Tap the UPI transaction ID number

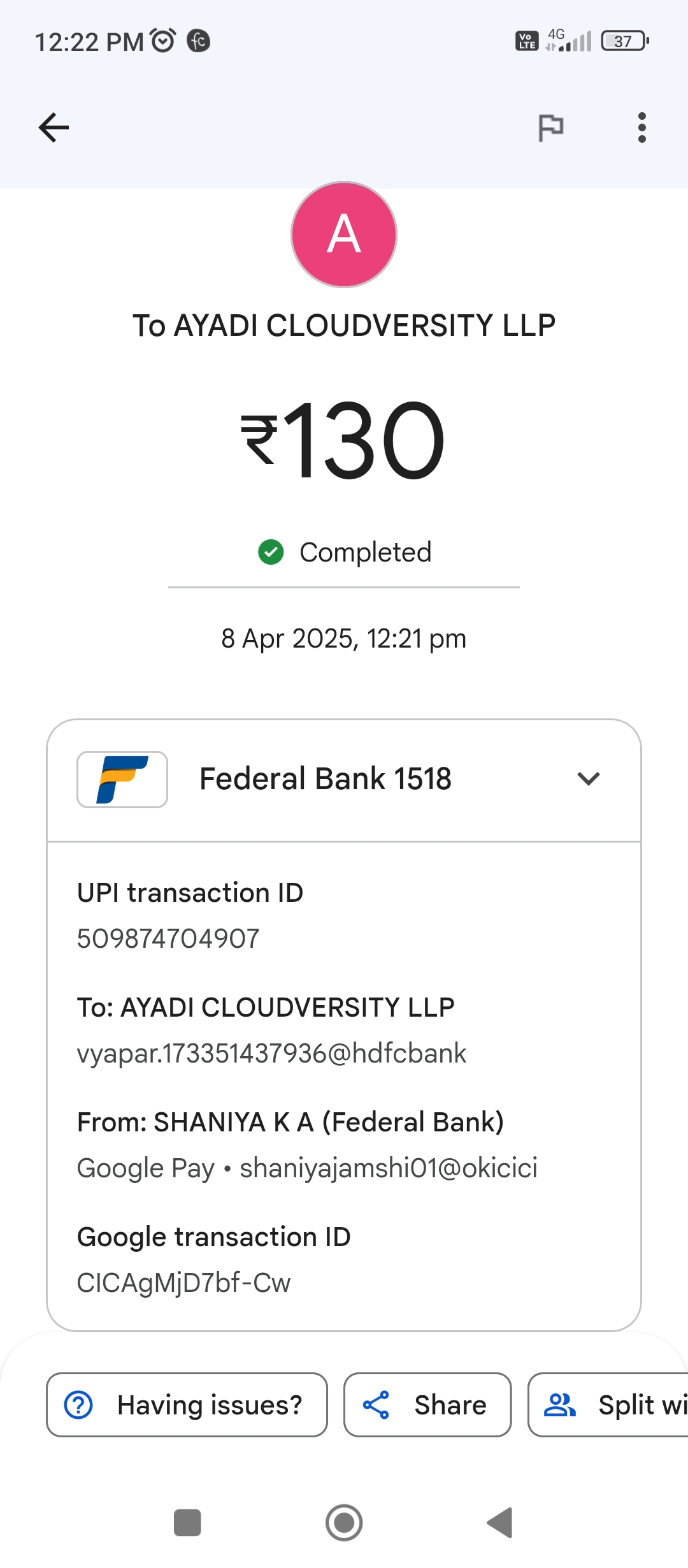point(168,938)
